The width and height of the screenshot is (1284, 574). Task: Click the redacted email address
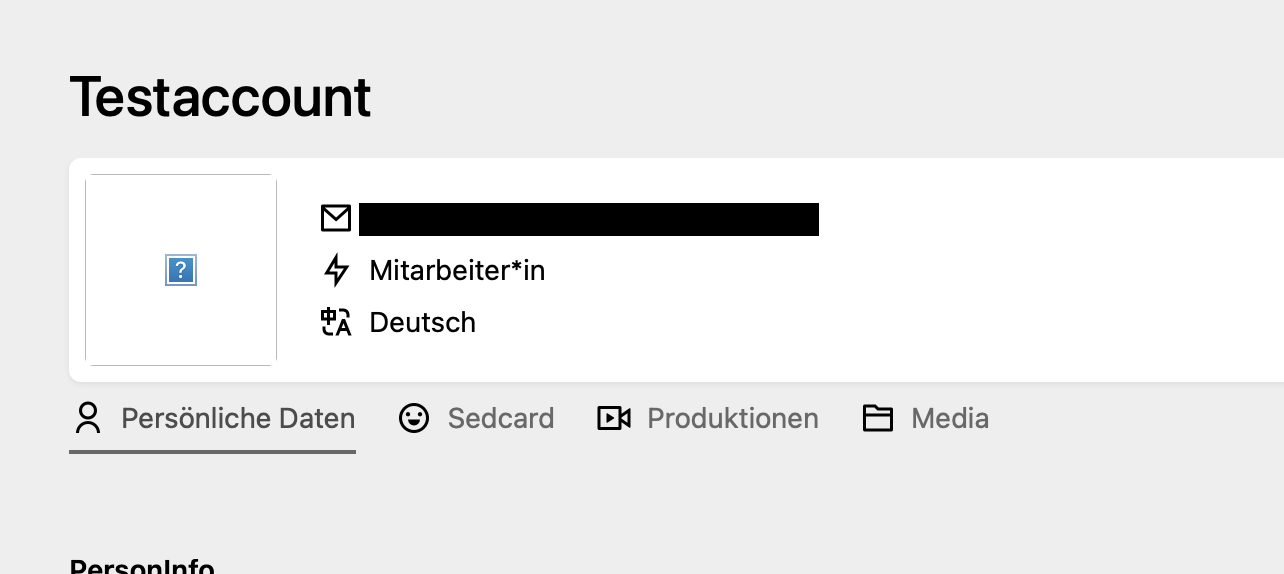tap(588, 218)
